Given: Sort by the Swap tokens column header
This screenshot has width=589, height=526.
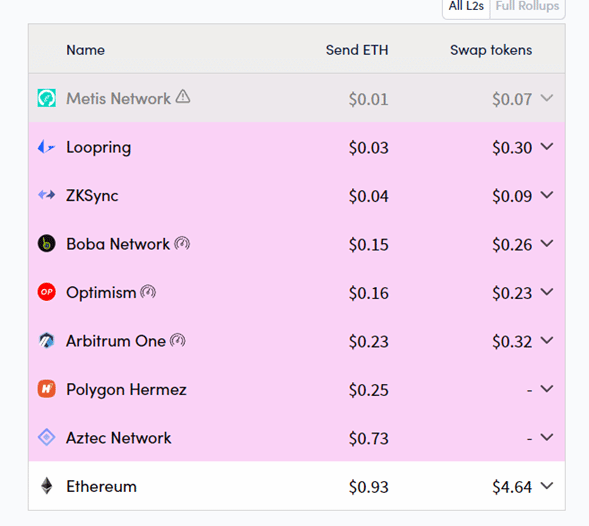Looking at the screenshot, I should click(x=491, y=50).
